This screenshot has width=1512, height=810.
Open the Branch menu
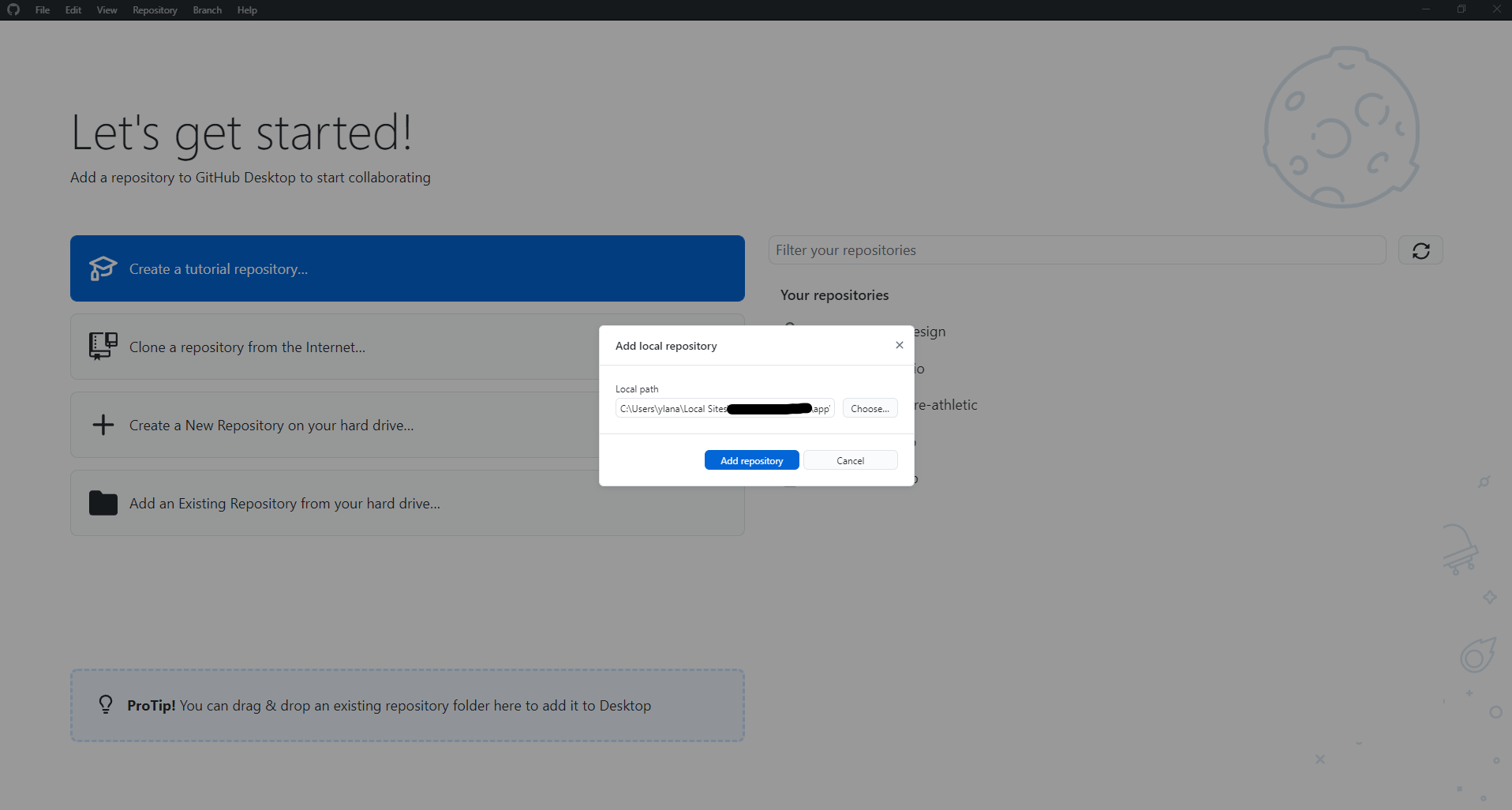coord(207,10)
